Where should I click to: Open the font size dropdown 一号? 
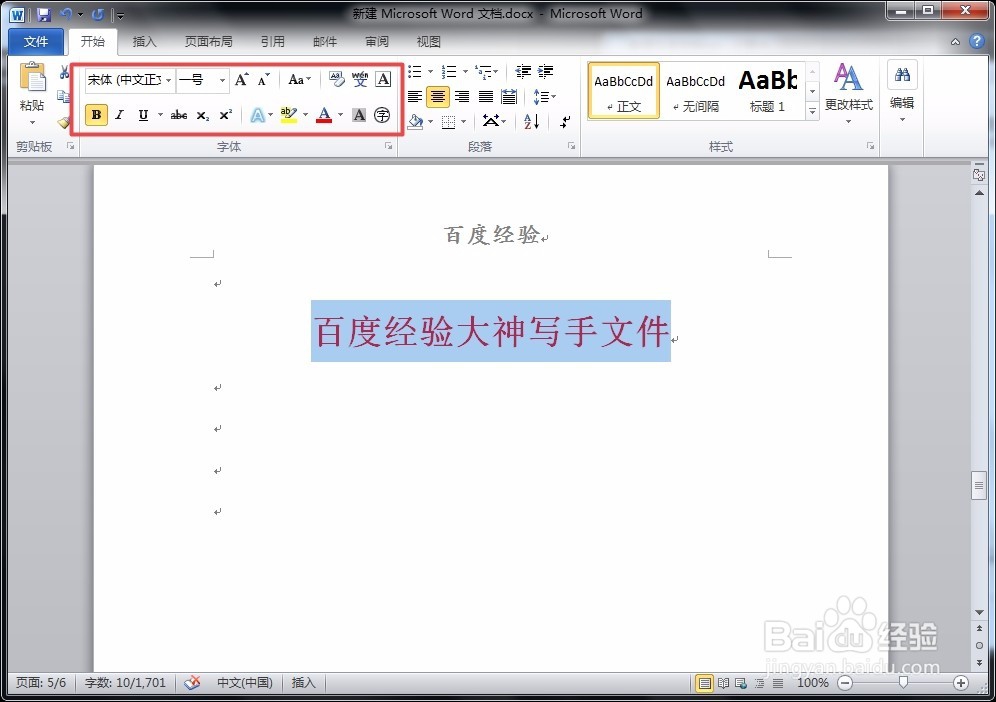click(222, 80)
